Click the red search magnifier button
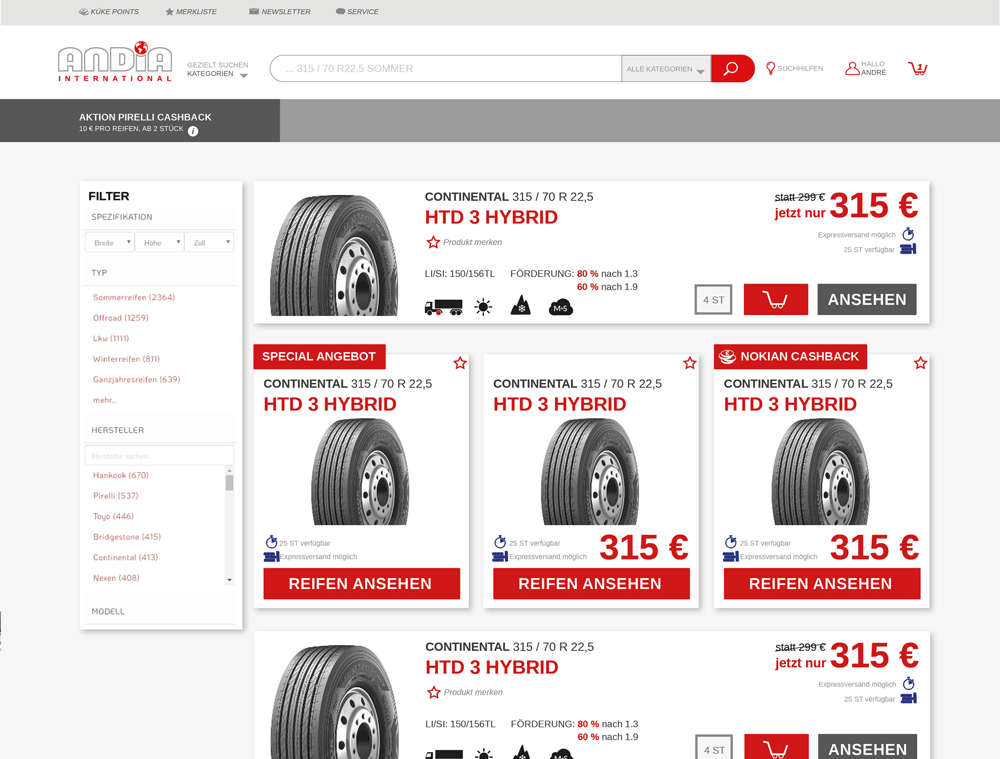This screenshot has width=1000, height=759. 732,68
